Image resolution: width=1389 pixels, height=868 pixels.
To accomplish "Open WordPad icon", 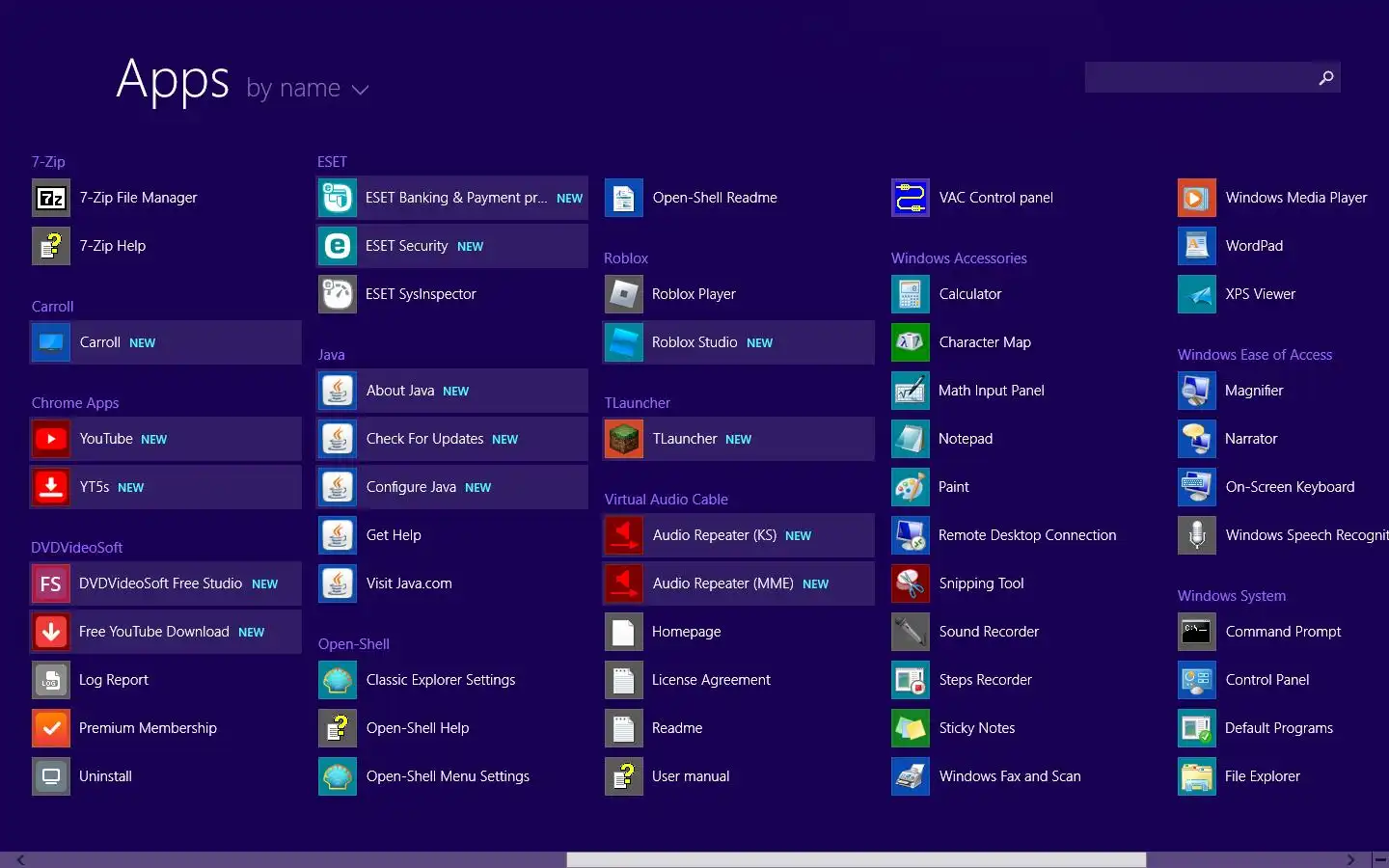I will [1197, 246].
